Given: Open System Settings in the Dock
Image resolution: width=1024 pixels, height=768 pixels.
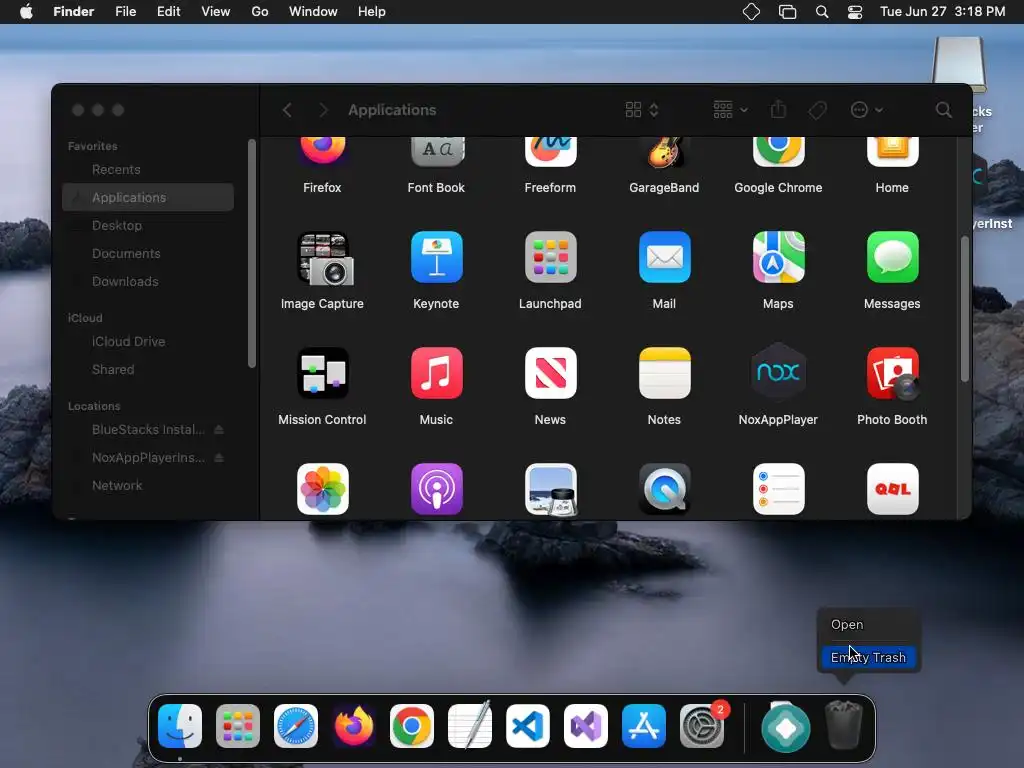Looking at the screenshot, I should click(x=702, y=726).
